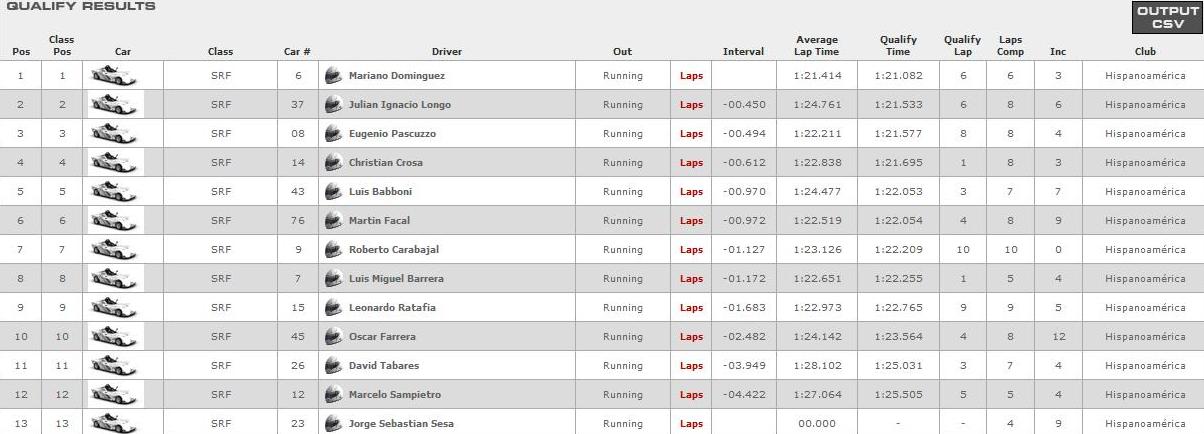Open Laps link for Martin Facal
Viewport: 1204px width, 434px height.
click(691, 221)
